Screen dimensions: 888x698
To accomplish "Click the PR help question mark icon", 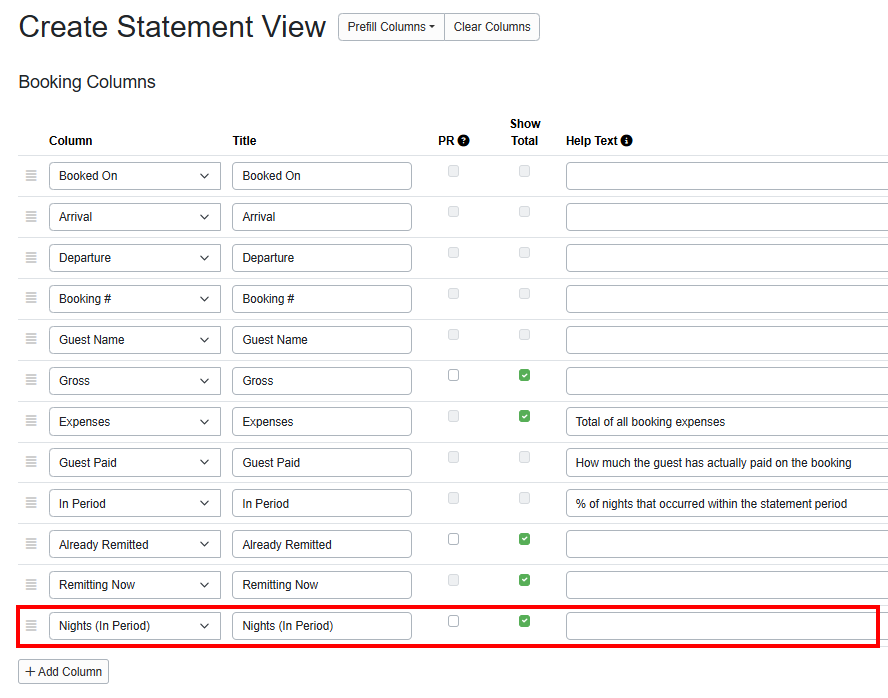I will point(464,141).
